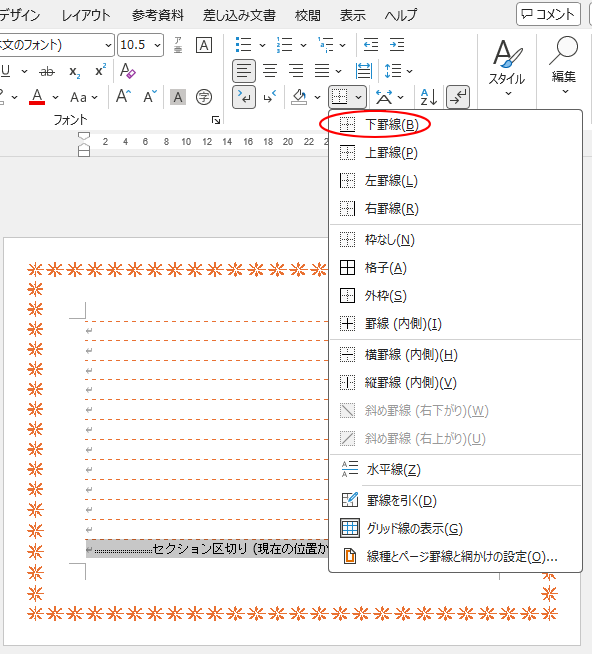592x654 pixels.
Task: Open the line spacing dropdown arrow
Action: (x=410, y=71)
